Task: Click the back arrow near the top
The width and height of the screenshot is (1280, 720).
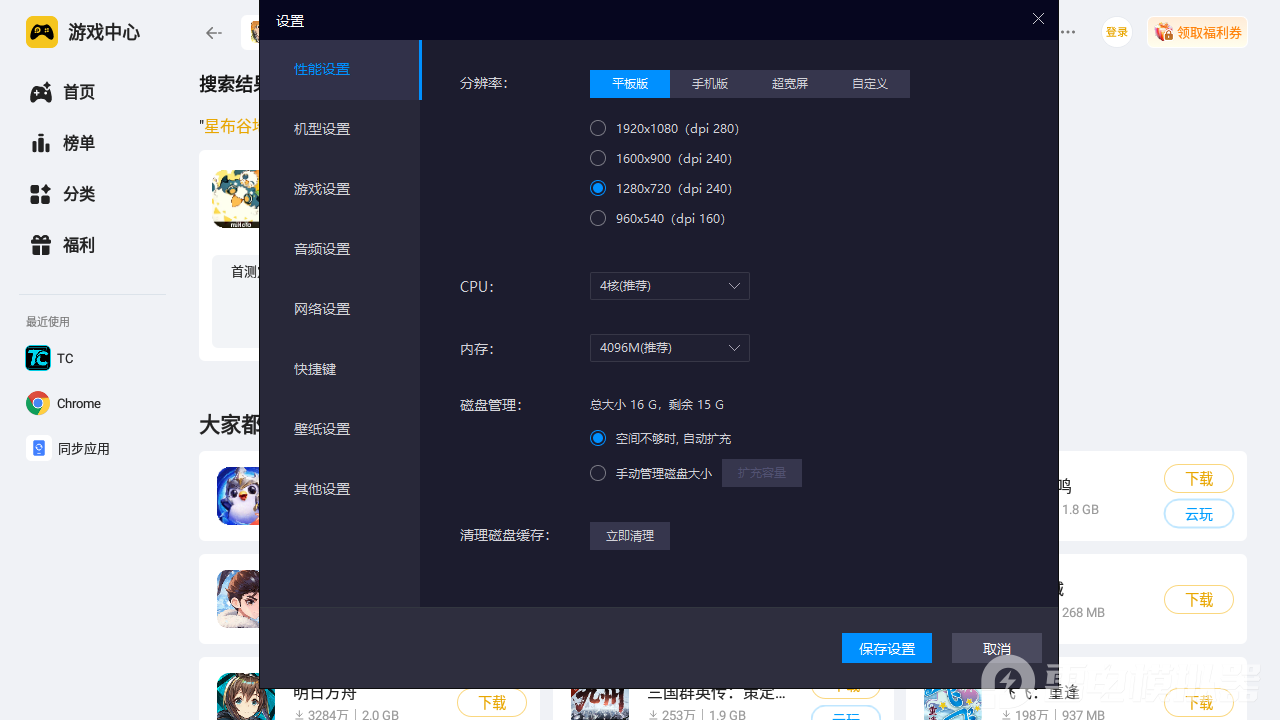Action: 213,32
